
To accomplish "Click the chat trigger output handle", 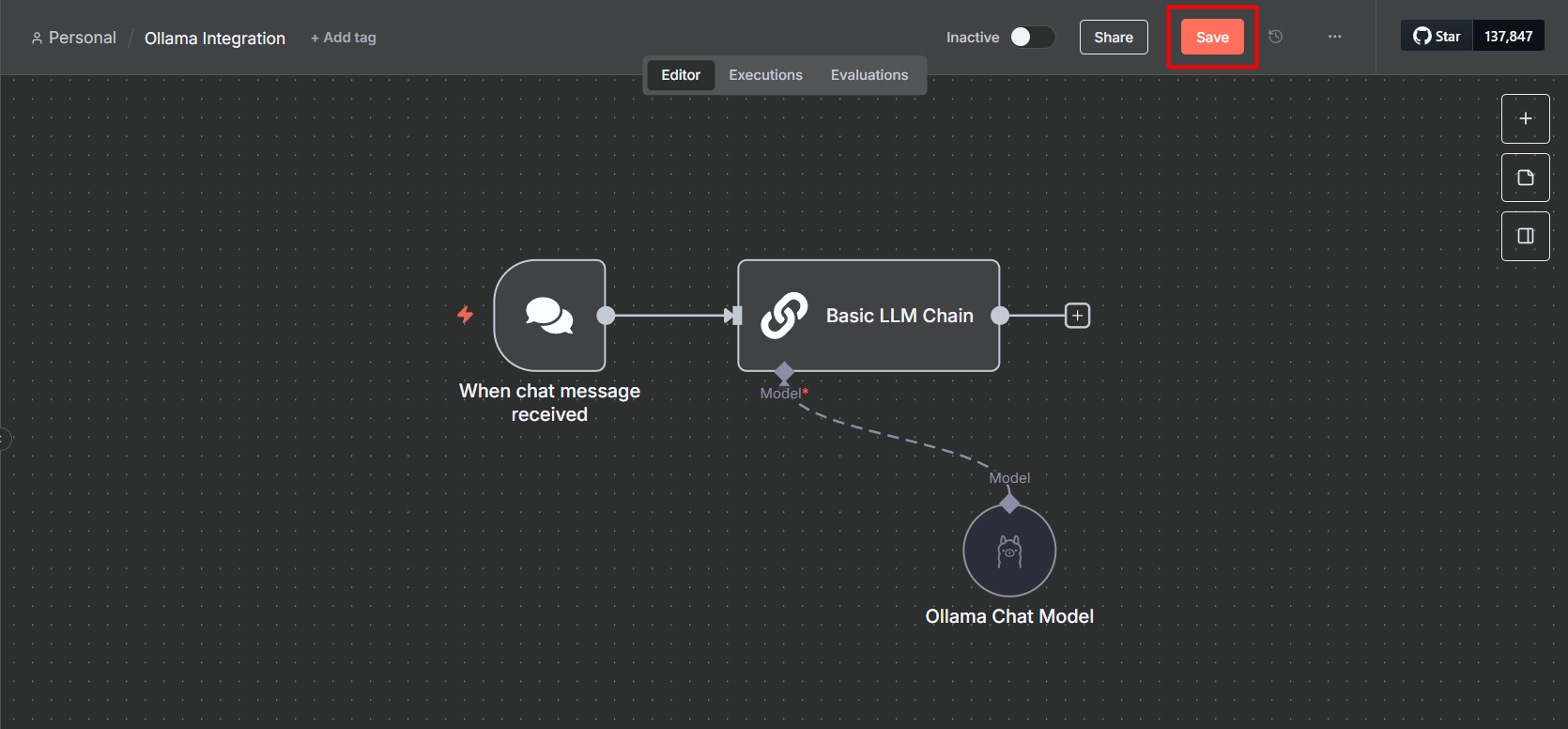I will (607, 316).
